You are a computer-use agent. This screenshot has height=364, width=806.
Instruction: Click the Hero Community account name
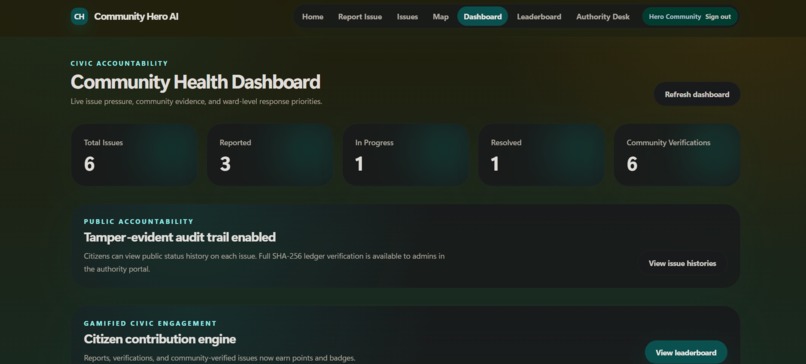(x=674, y=16)
